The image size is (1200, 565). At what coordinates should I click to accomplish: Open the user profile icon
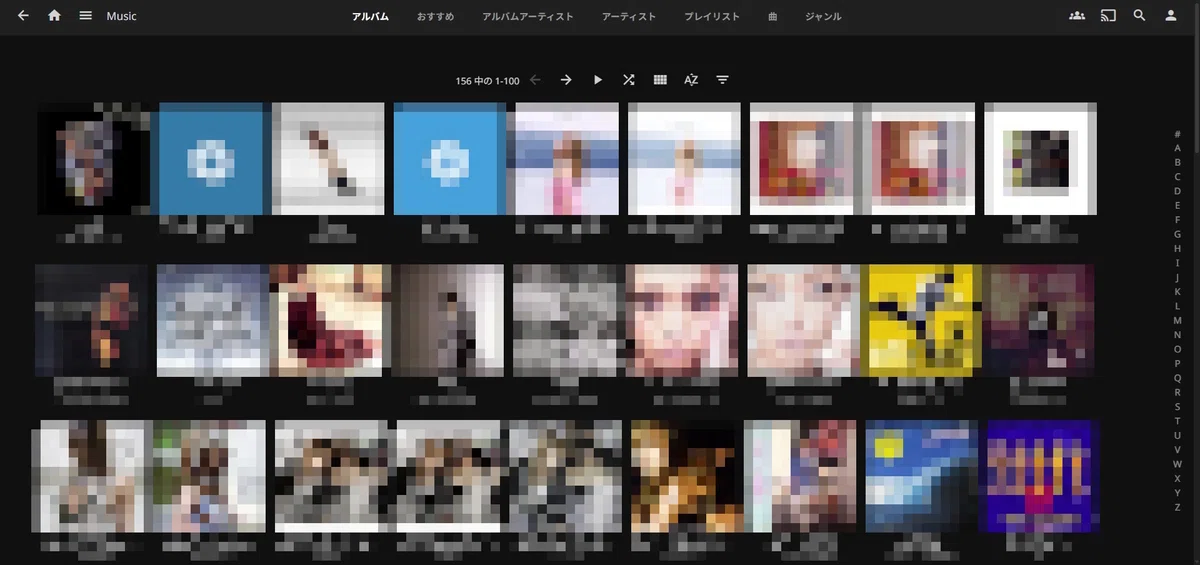pos(1171,16)
